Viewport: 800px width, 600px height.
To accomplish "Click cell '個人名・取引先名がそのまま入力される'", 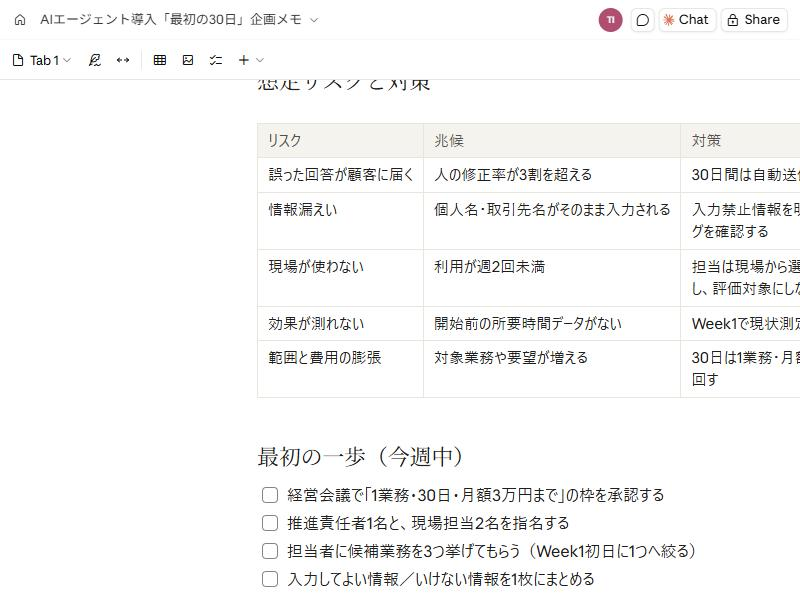I will pos(552,221).
